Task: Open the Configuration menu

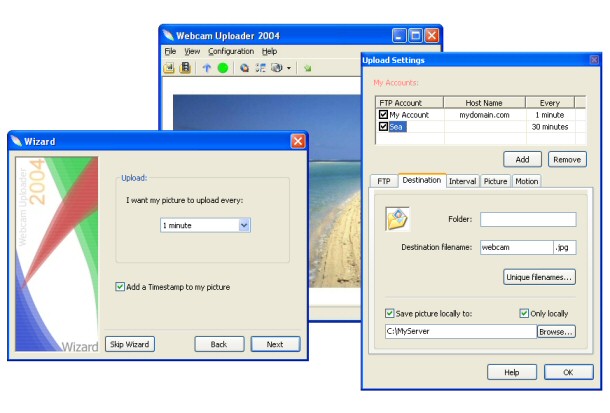Action: (x=231, y=51)
